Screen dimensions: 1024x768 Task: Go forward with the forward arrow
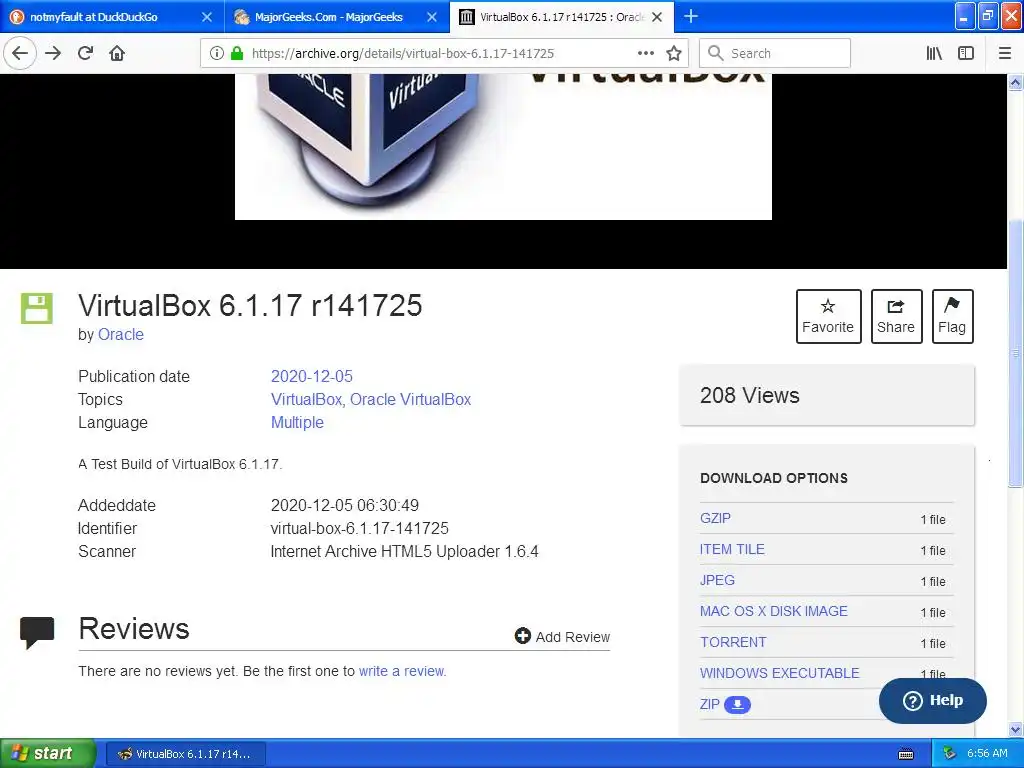pyautogui.click(x=53, y=53)
